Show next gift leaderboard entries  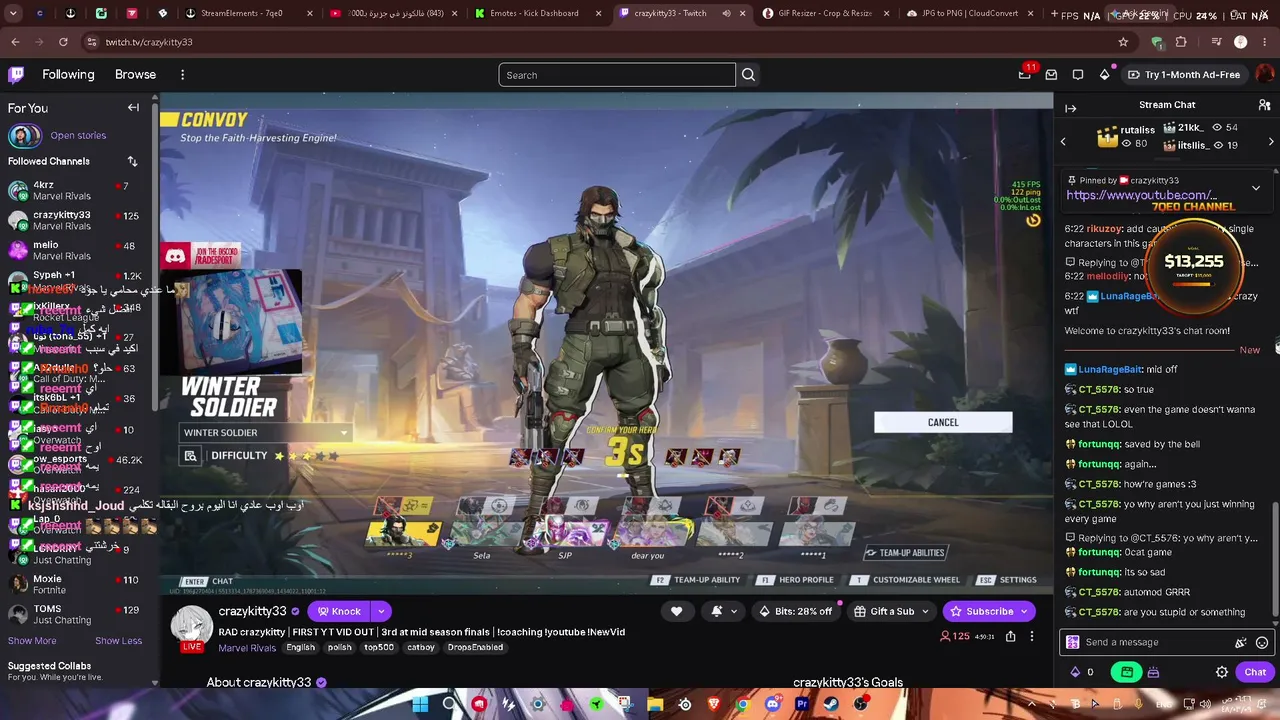point(1271,142)
